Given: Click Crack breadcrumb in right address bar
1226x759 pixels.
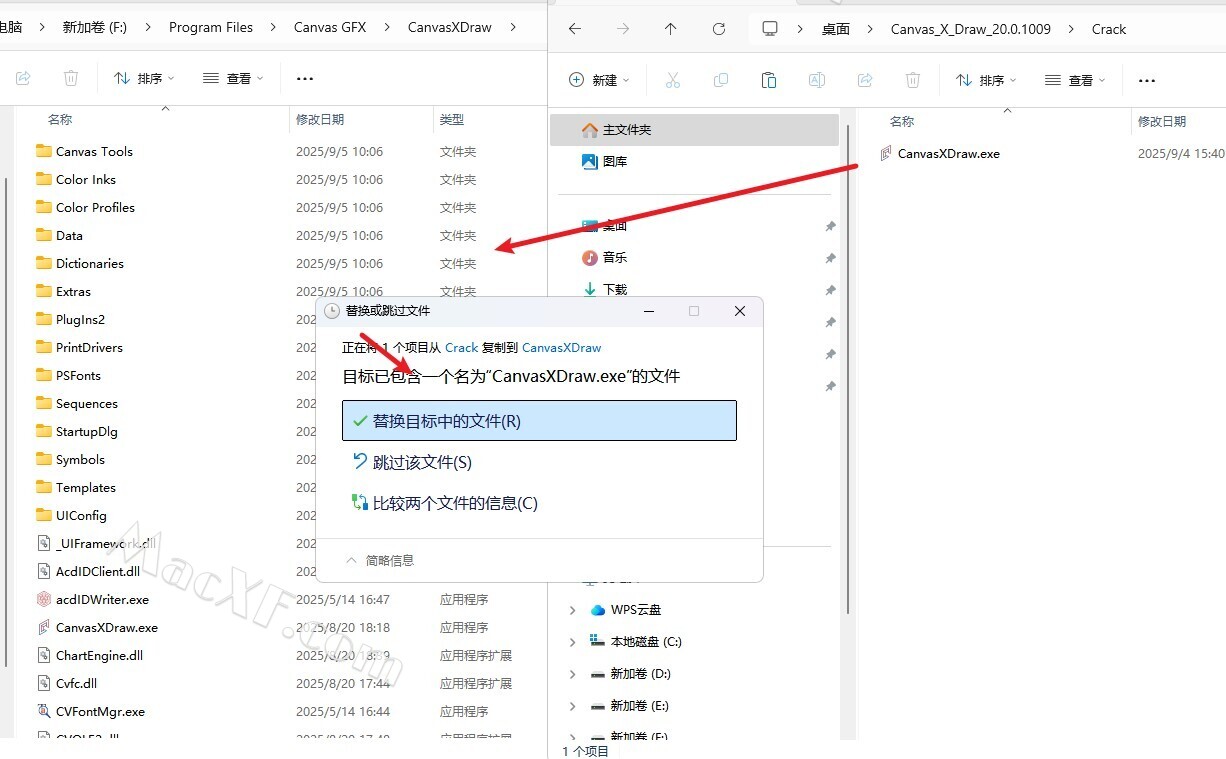Looking at the screenshot, I should (1109, 29).
